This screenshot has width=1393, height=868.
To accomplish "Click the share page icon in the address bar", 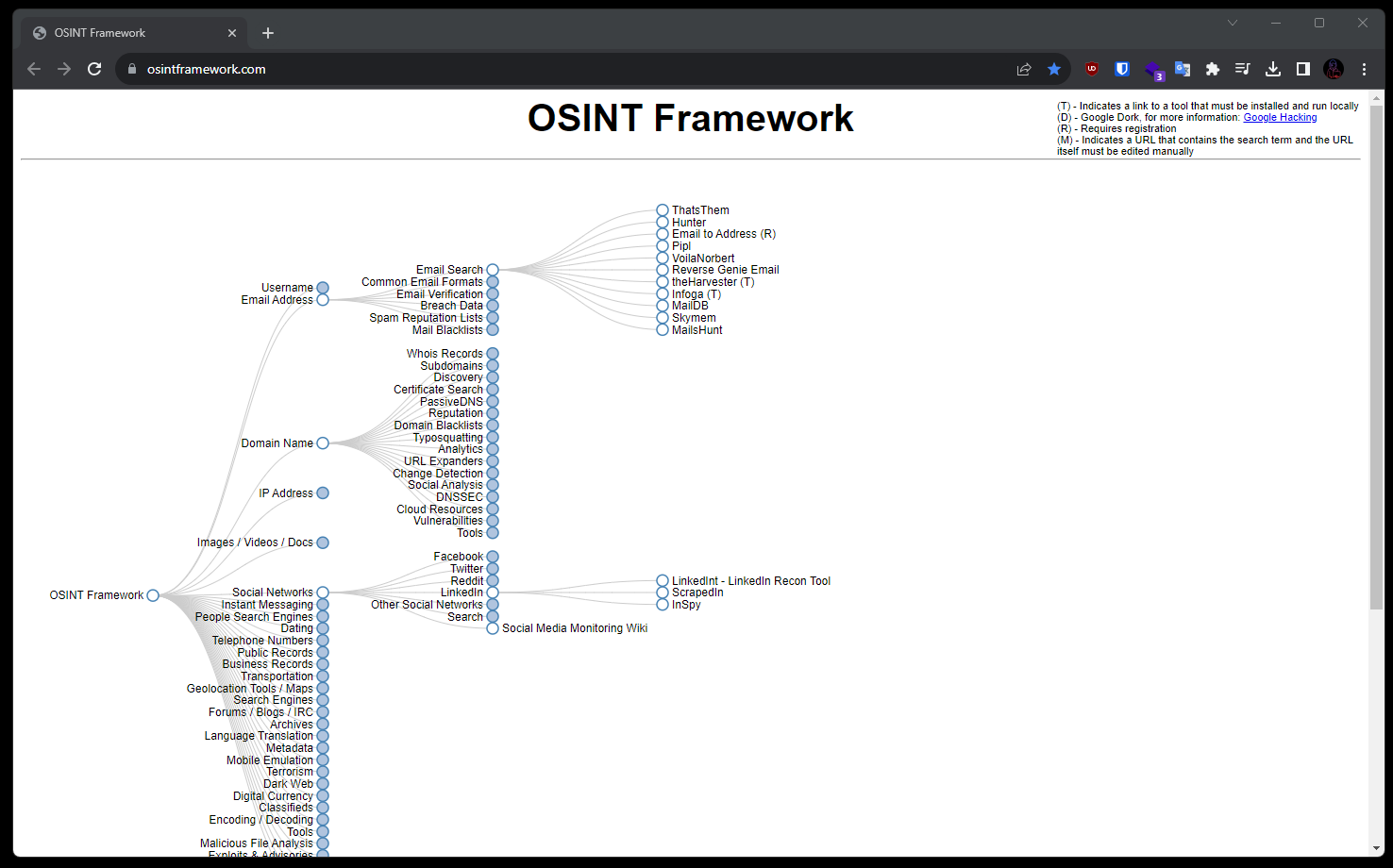I will pos(1024,69).
